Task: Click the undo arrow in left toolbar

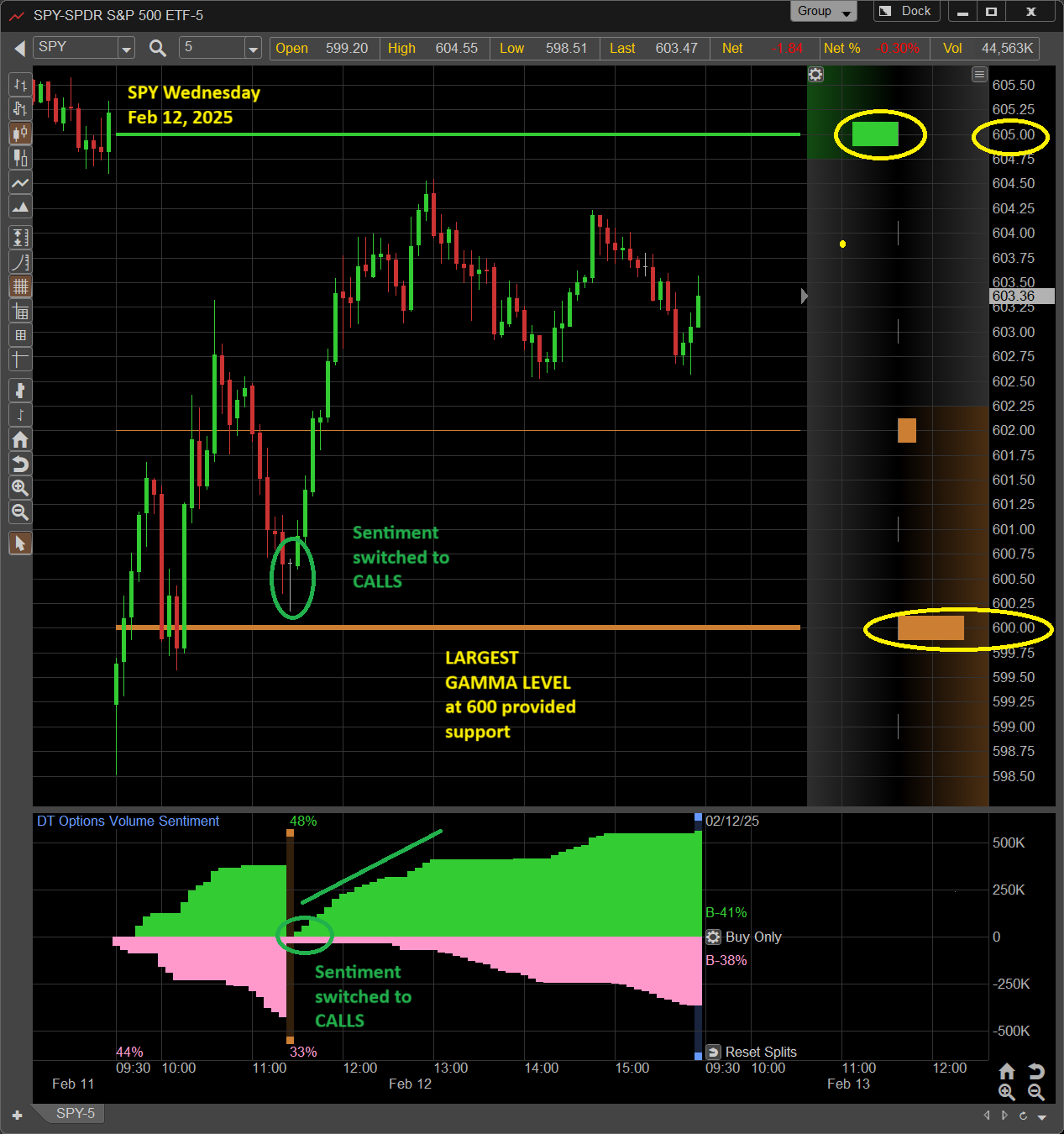Action: 20,464
